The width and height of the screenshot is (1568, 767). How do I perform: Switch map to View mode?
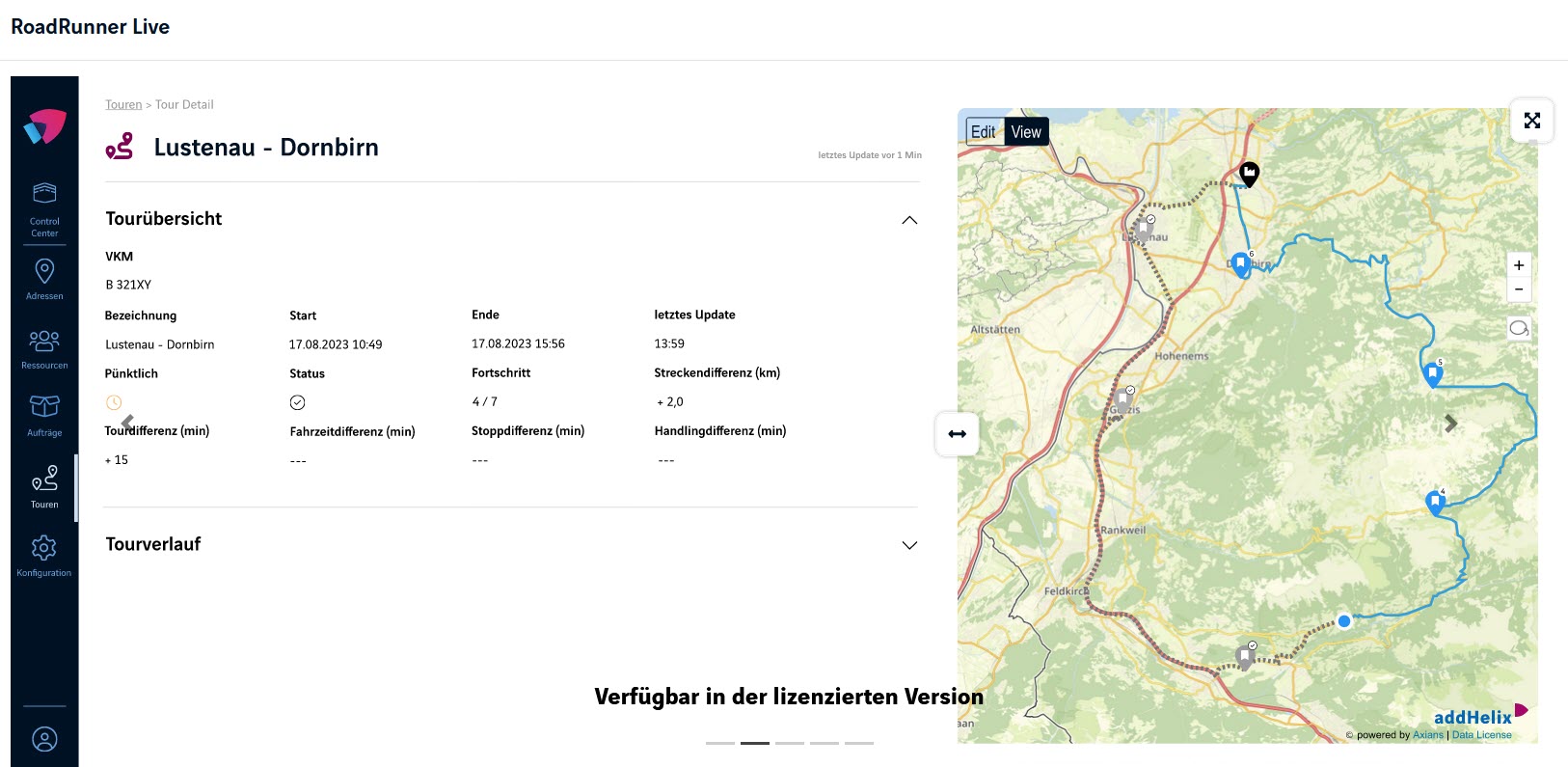(1026, 132)
